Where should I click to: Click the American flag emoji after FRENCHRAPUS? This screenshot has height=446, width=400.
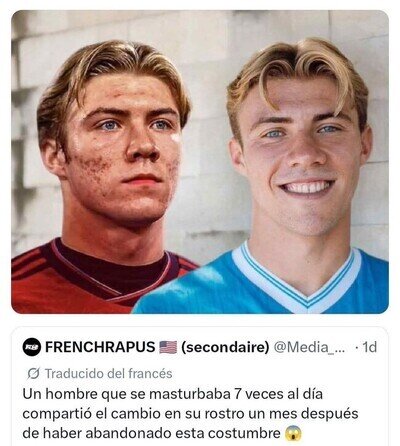(x=168, y=347)
